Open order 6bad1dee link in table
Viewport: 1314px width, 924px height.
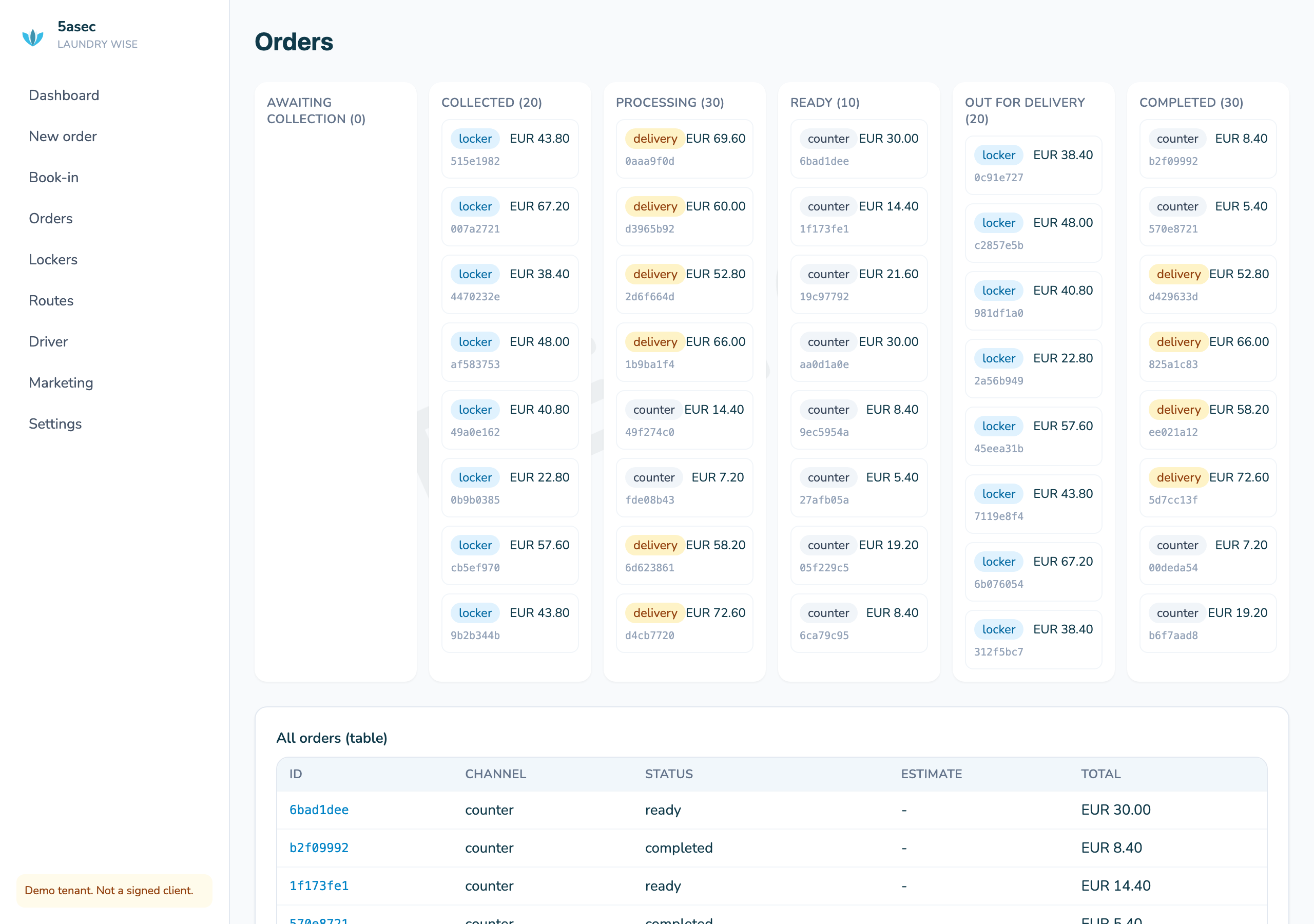319,810
